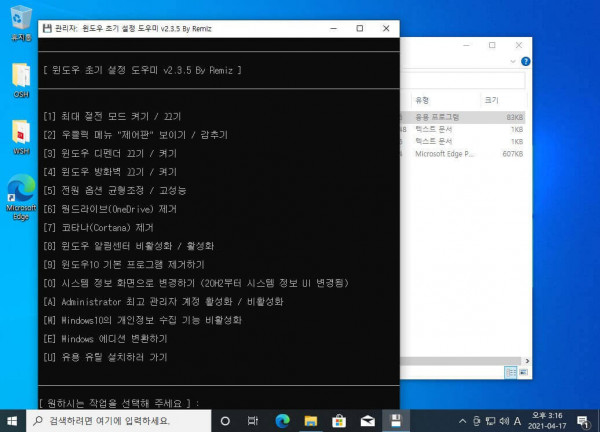Close the Explorer window behind console
600x432 pixels.
[x=518, y=45]
